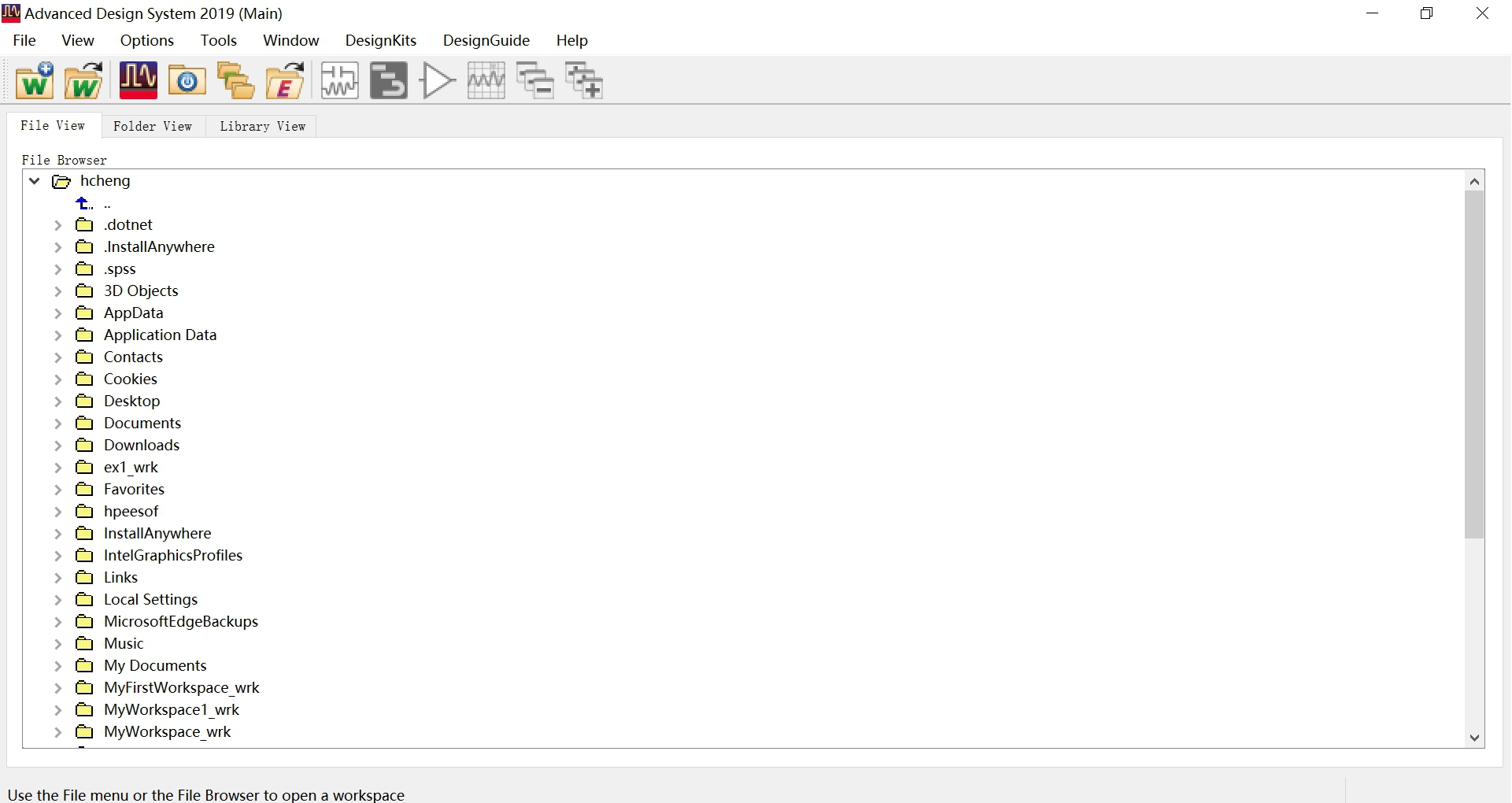
Task: Select the Contacts folder
Action: [x=133, y=357]
